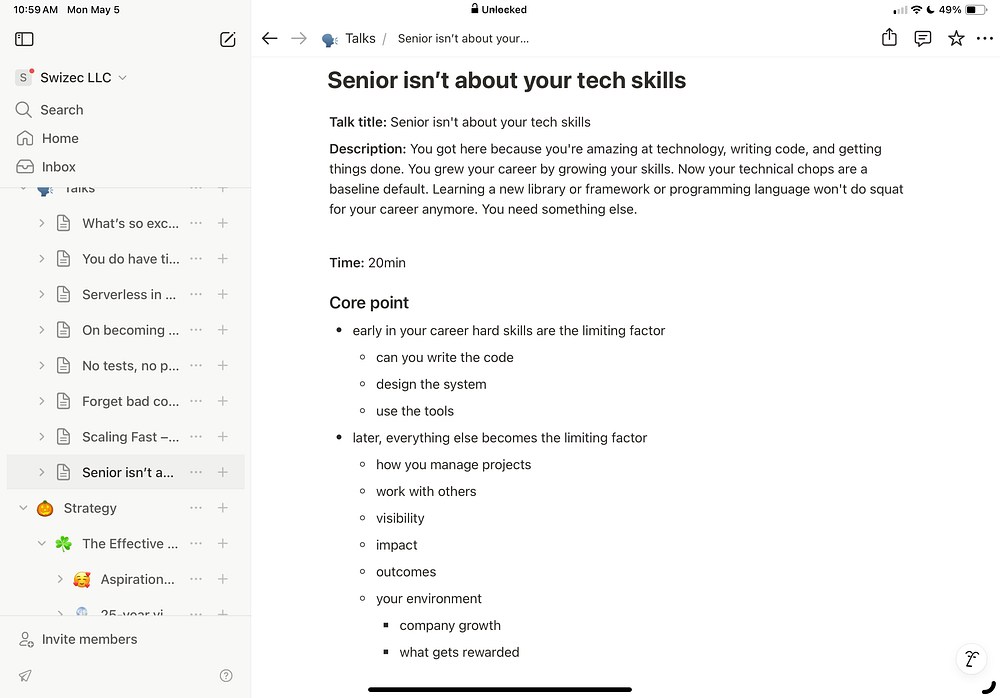Expand the 'Aspiration...' page
The height and width of the screenshot is (698, 1000).
pos(60,579)
